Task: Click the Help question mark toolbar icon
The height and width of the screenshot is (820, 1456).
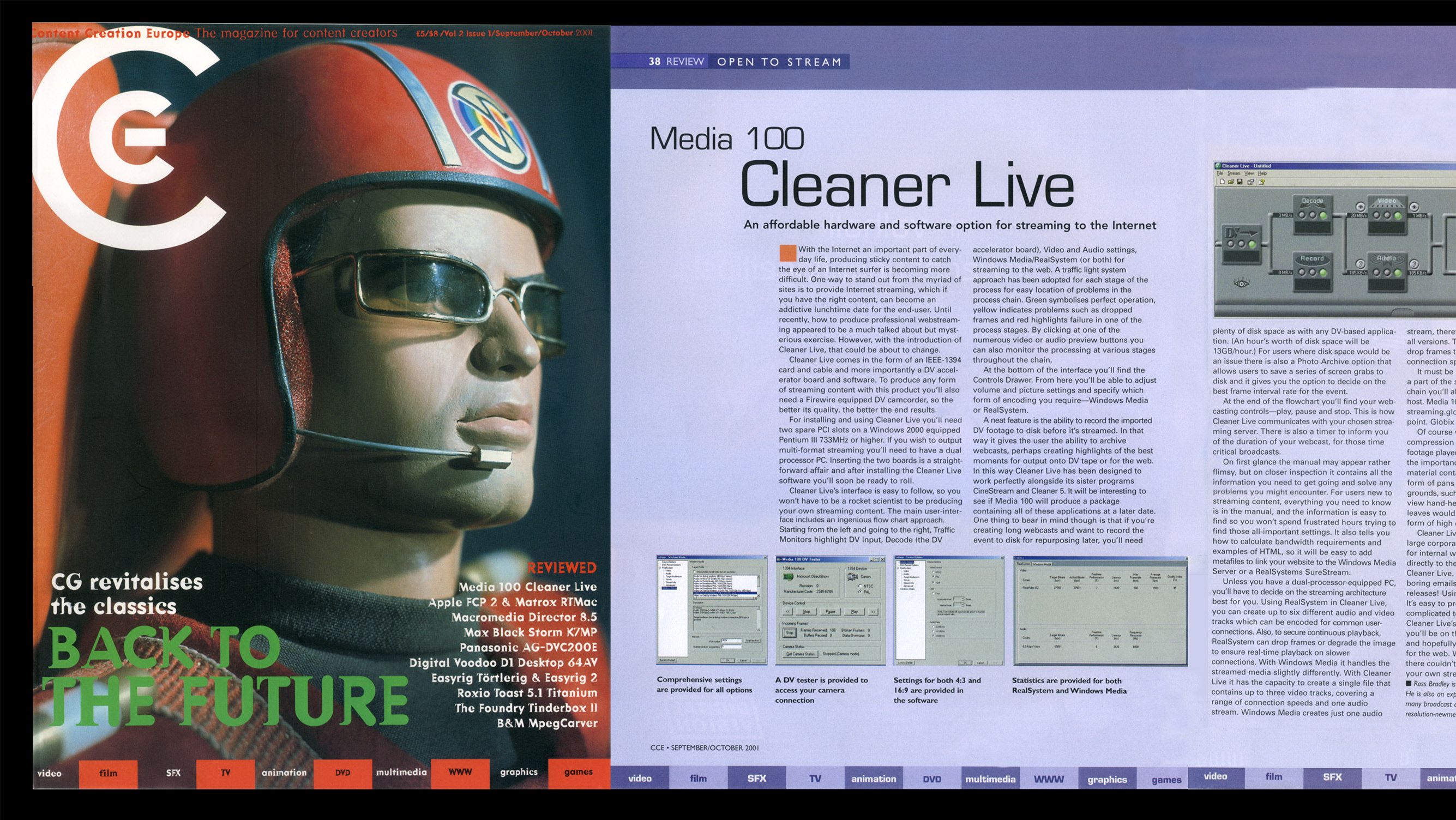Action: 1261,182
